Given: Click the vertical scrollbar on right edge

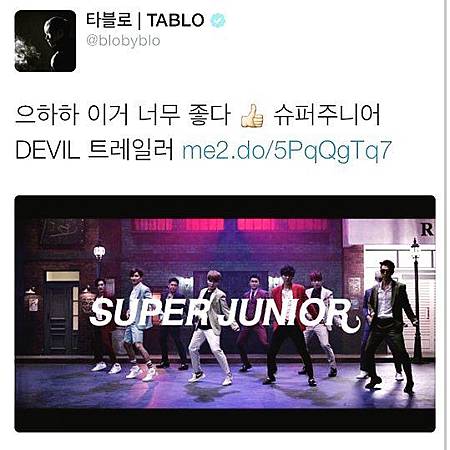Looking at the screenshot, I should coord(446,225).
